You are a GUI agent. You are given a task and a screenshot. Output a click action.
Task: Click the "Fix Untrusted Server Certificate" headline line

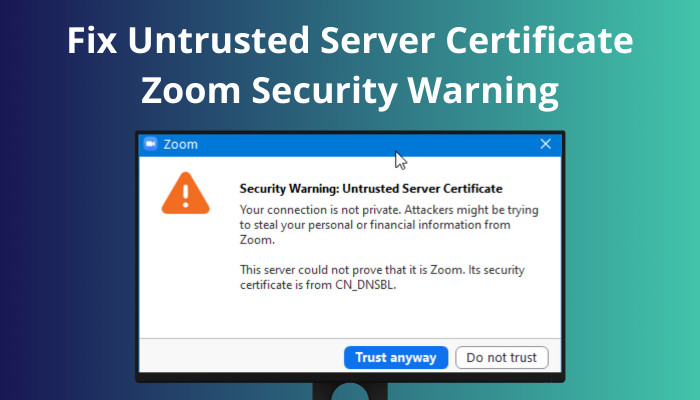point(350,42)
